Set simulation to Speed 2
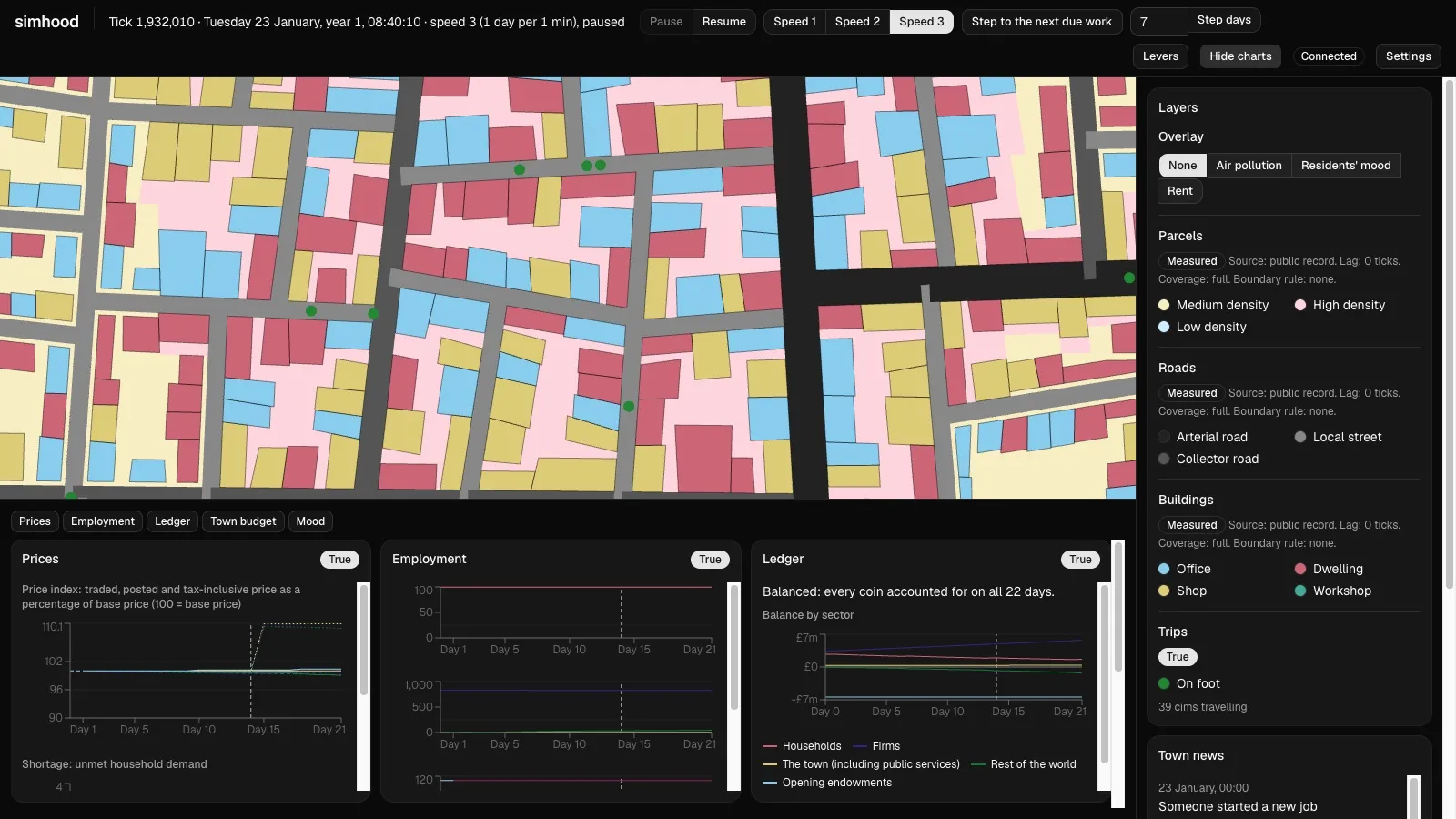 (x=857, y=22)
